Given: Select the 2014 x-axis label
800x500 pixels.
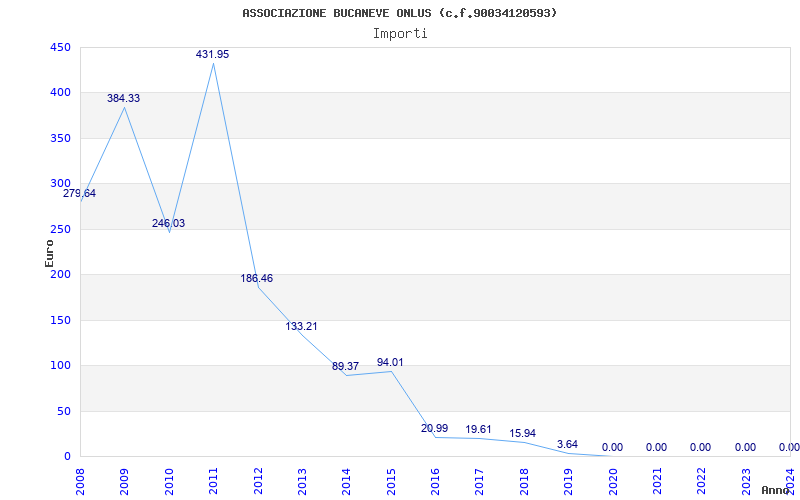Looking at the screenshot, I should coord(346,481).
